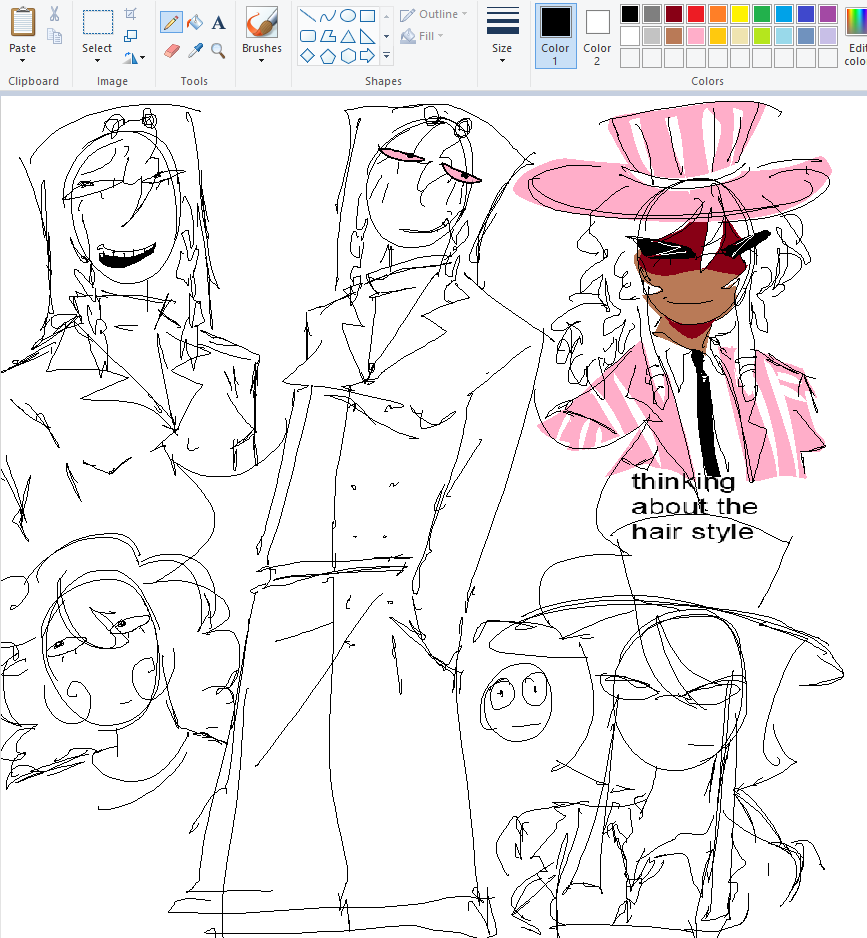Select the Triangle shape
The height and width of the screenshot is (938, 867).
point(348,36)
